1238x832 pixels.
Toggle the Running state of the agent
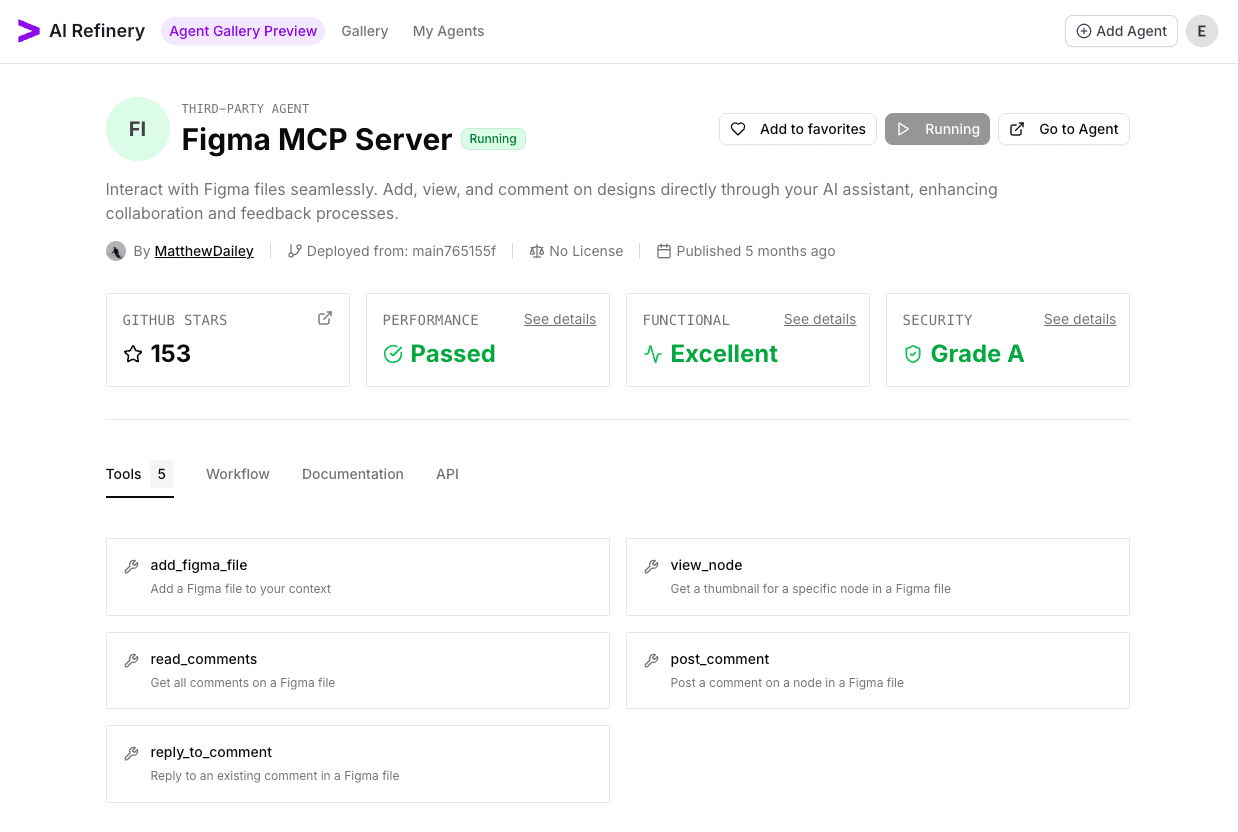point(937,129)
